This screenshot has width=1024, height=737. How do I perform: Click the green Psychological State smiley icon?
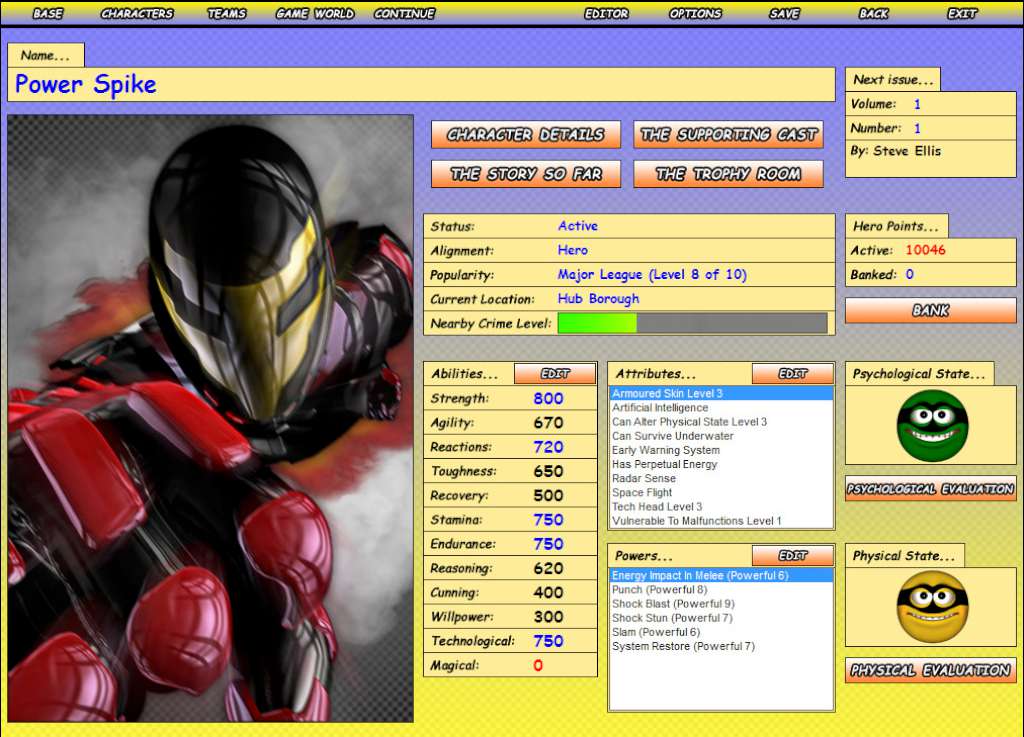(930, 424)
